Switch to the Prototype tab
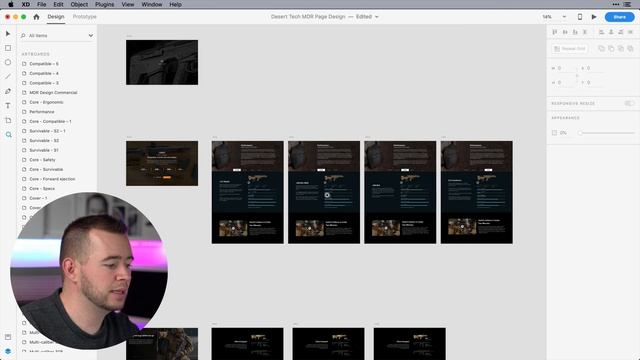 point(84,17)
